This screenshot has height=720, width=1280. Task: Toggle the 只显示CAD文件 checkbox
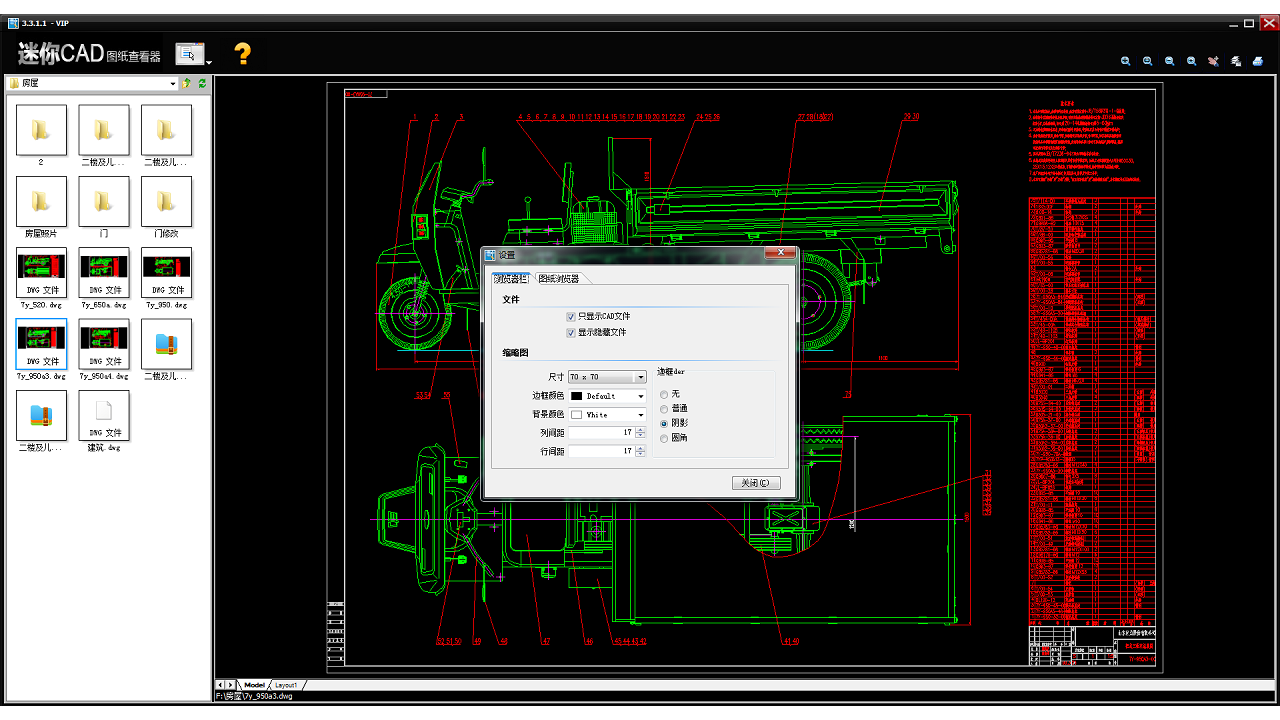pos(571,316)
